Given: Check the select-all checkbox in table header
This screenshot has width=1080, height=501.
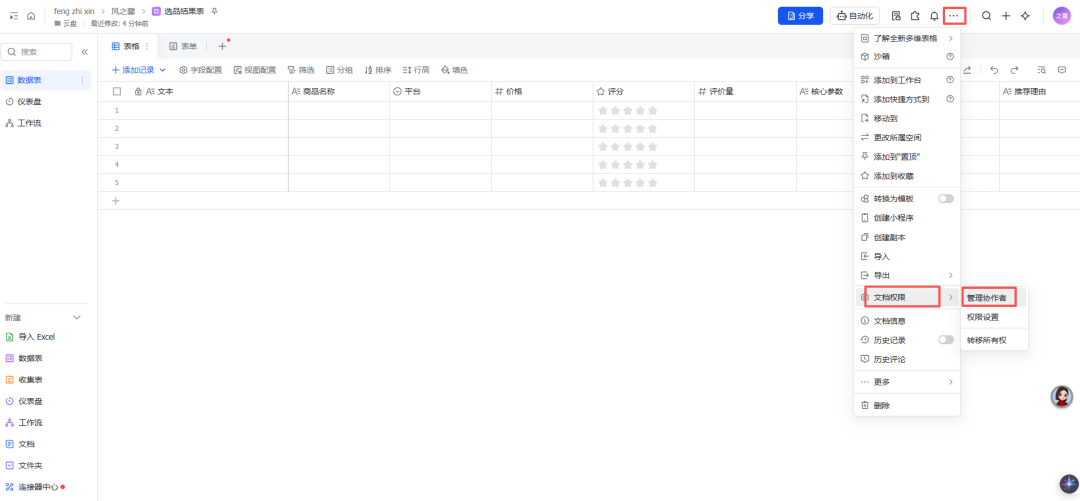Looking at the screenshot, I should point(116,91).
